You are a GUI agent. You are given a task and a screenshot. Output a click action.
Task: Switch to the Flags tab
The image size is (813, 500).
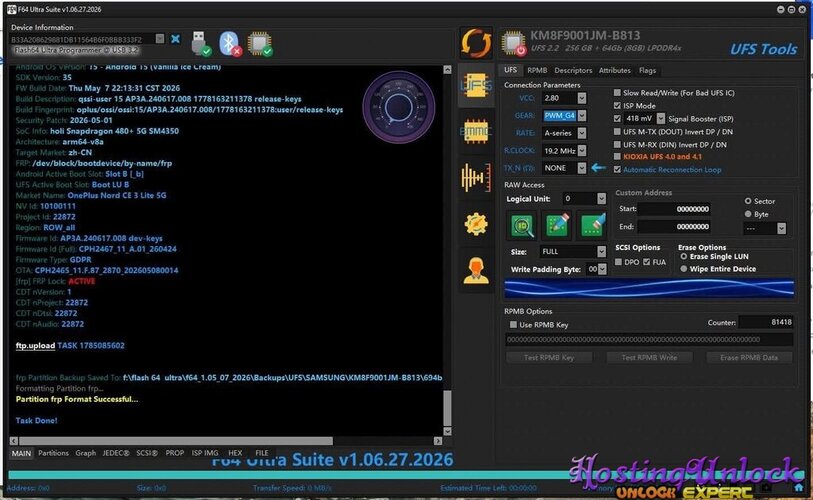coord(648,71)
